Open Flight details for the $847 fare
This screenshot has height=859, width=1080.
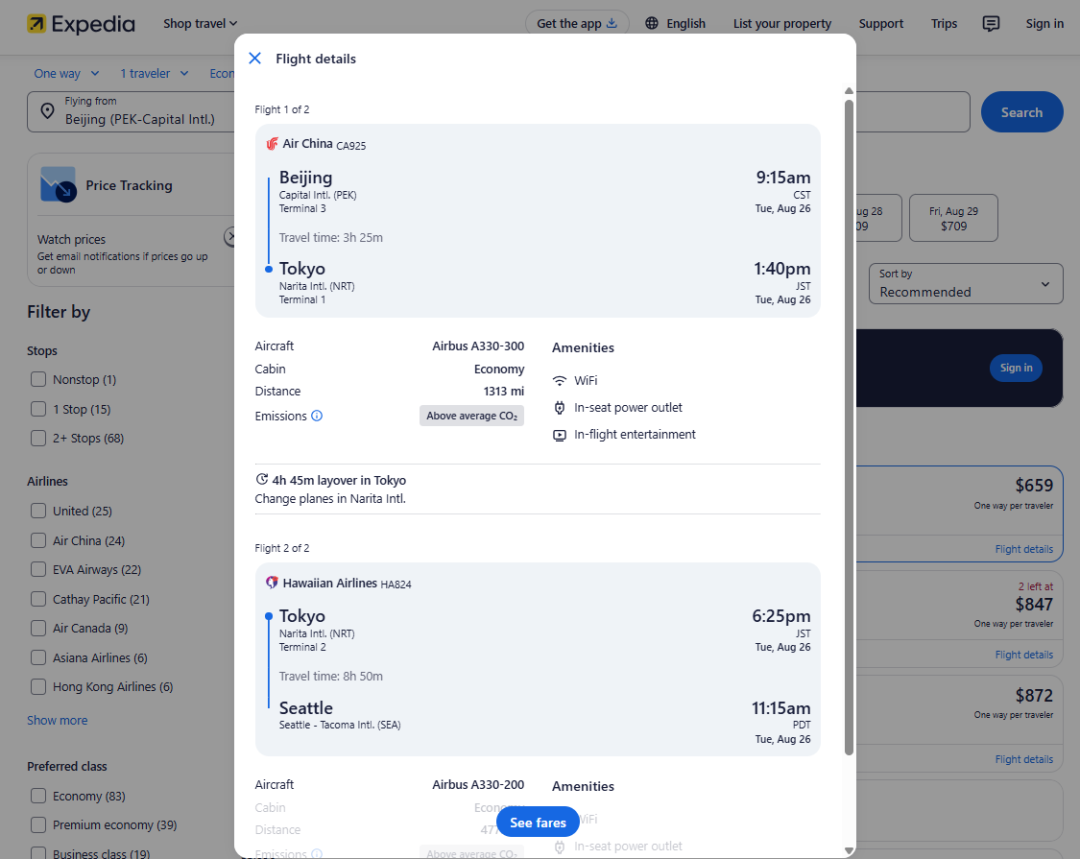tap(1024, 654)
